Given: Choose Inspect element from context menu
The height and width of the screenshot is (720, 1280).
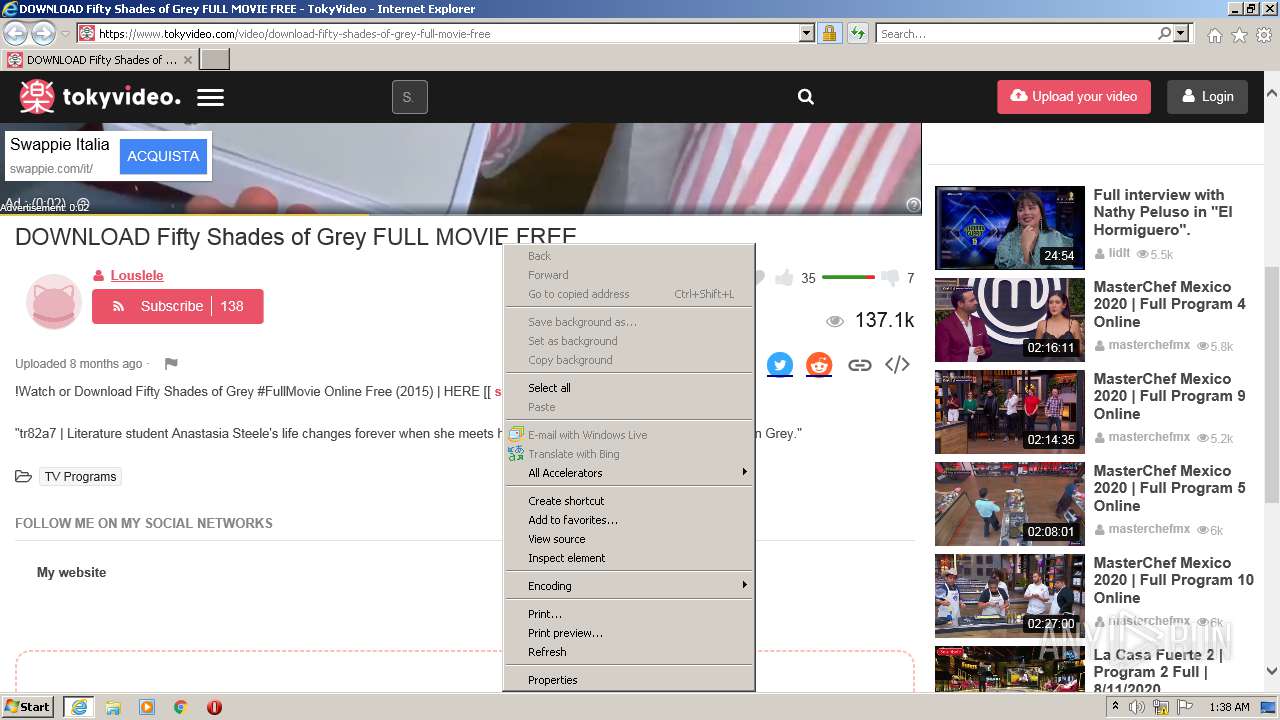Looking at the screenshot, I should 629,558.
